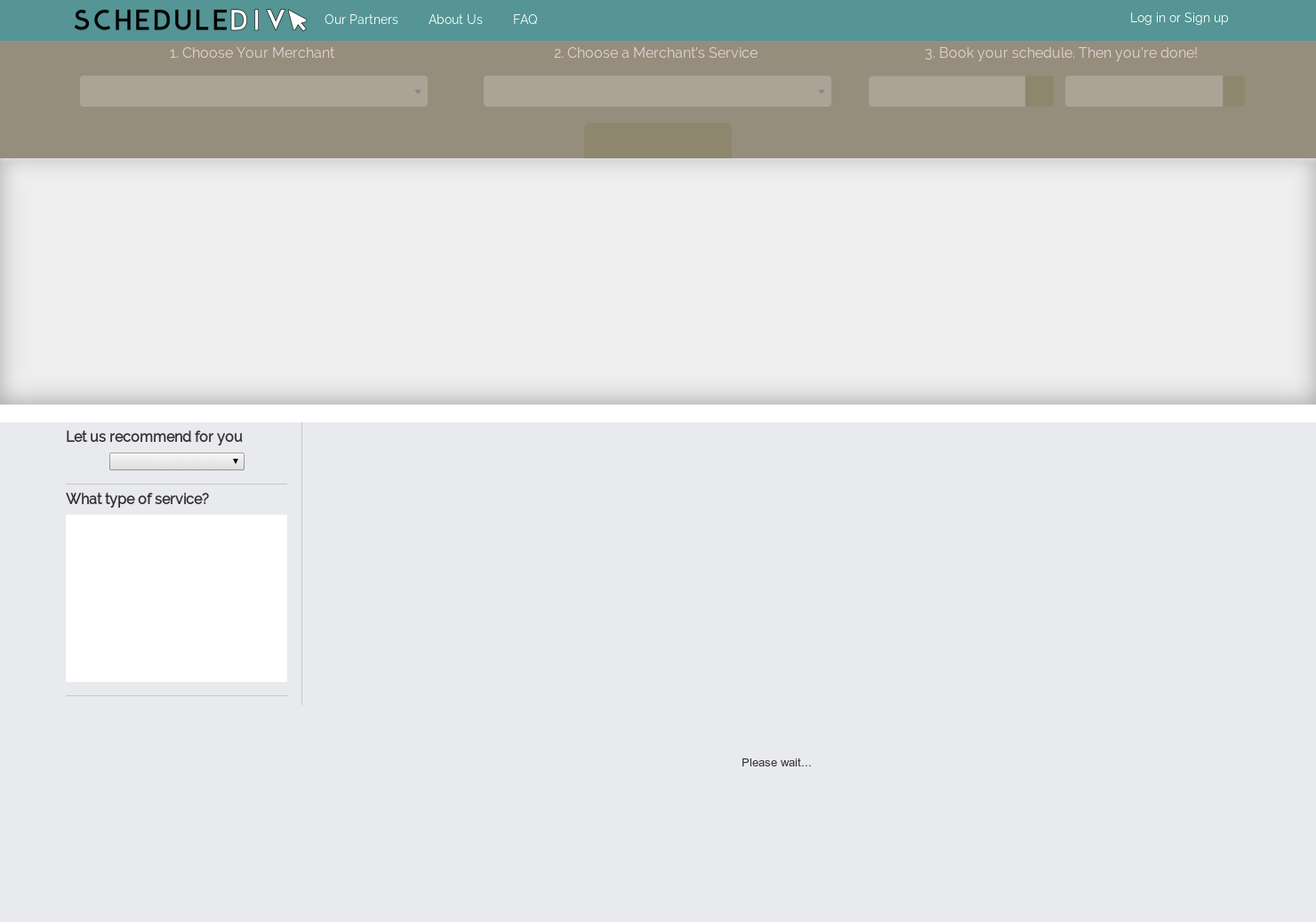Screen dimensions: 1316x922
Task: Open the FAQ page
Action: click(x=525, y=20)
